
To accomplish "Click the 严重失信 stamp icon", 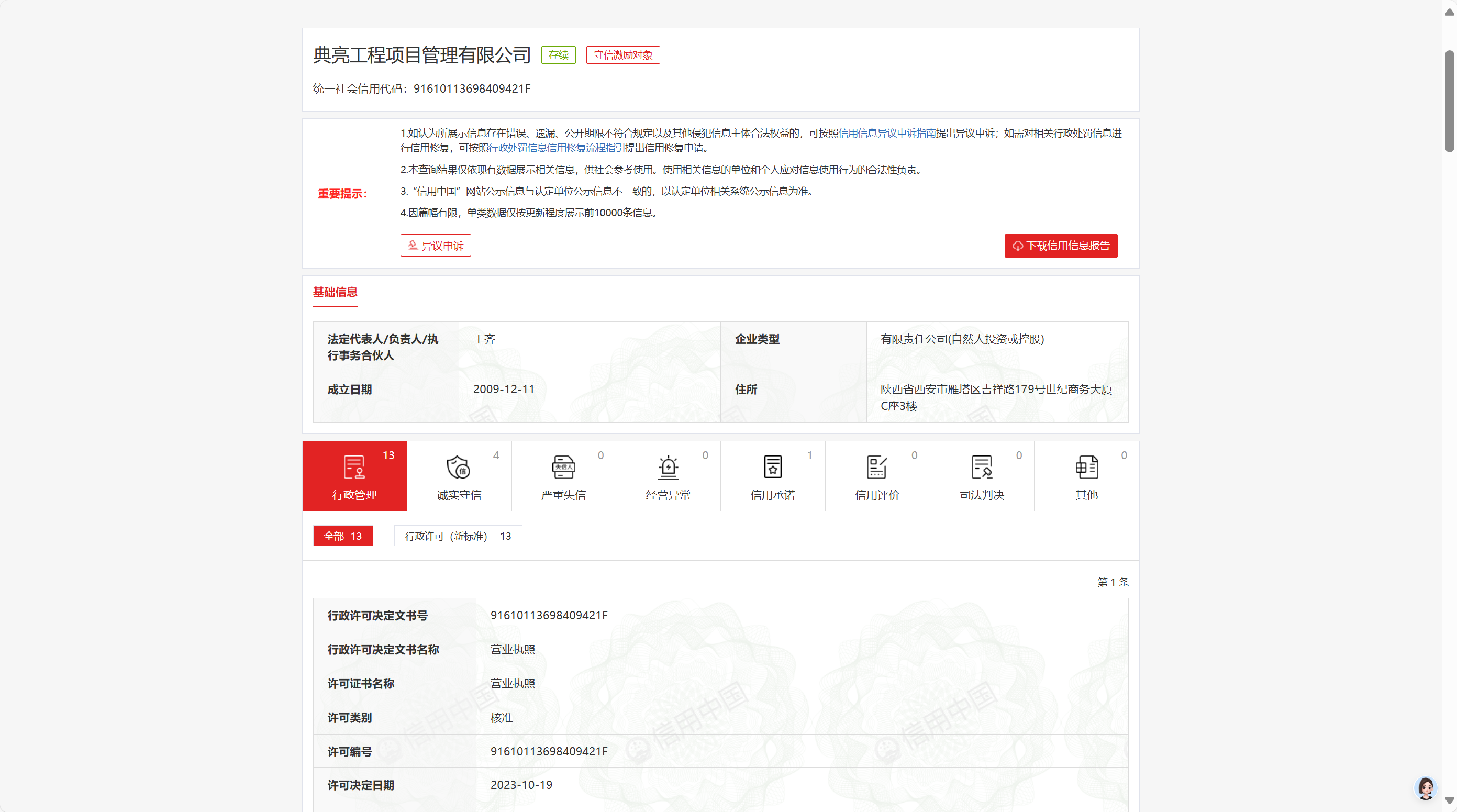I will pos(563,467).
